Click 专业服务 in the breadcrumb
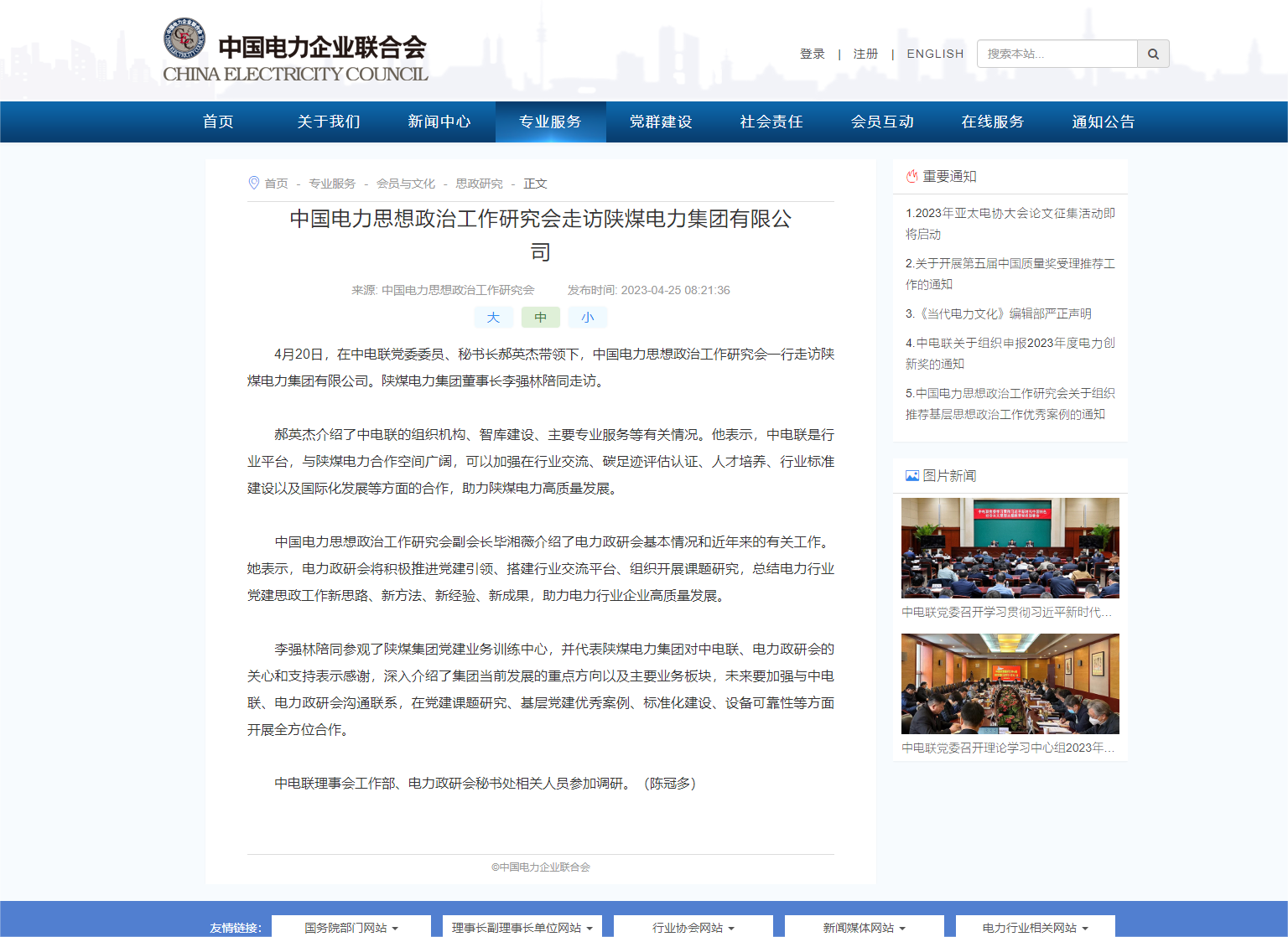This screenshot has width=1288, height=937. (332, 184)
